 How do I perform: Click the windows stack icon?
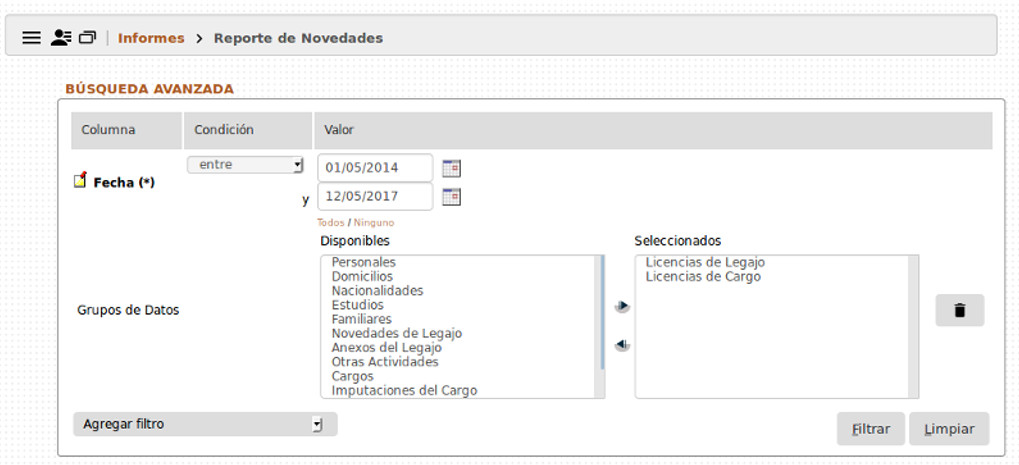(87, 38)
